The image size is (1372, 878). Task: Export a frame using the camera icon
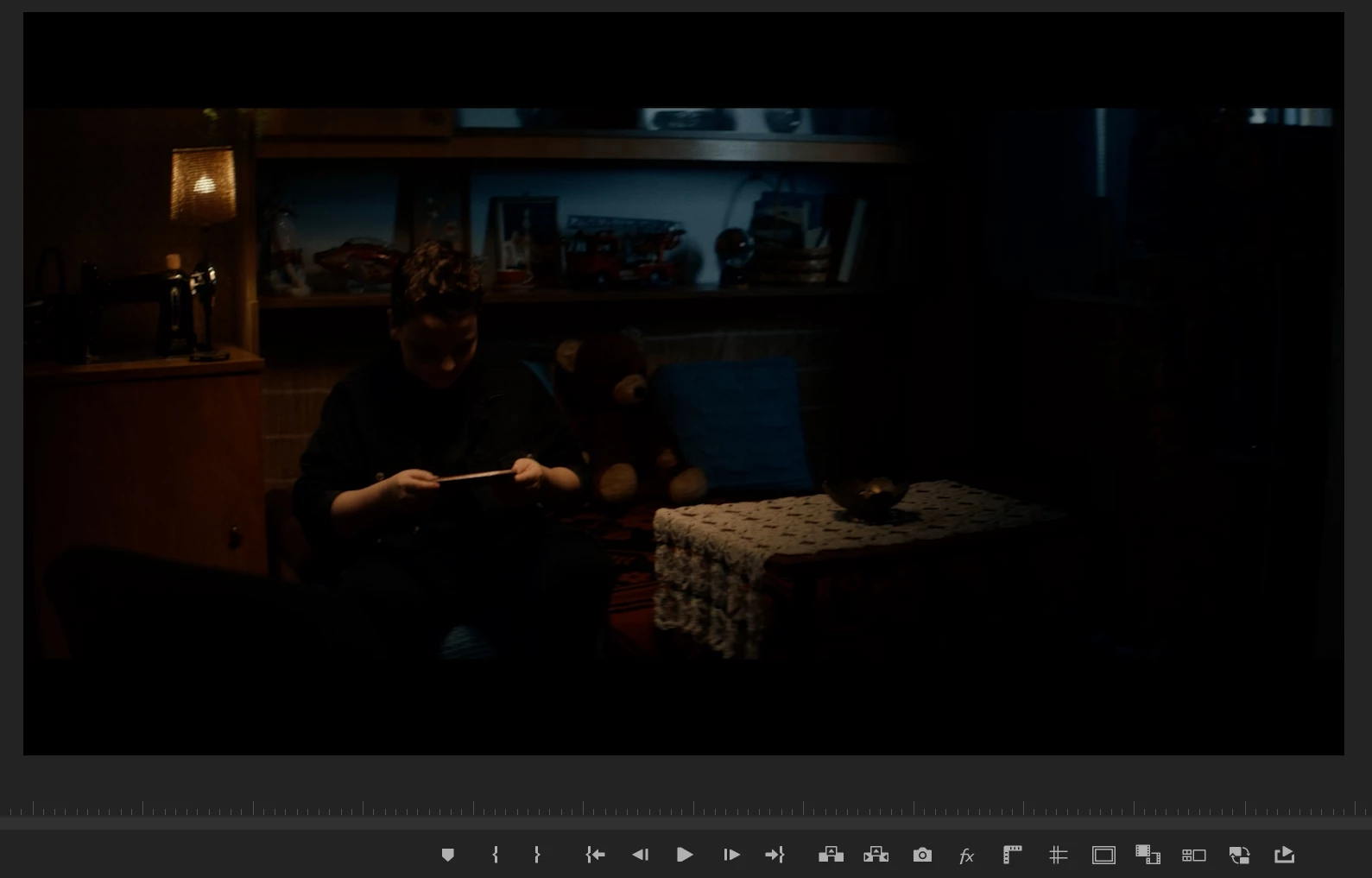(x=922, y=855)
